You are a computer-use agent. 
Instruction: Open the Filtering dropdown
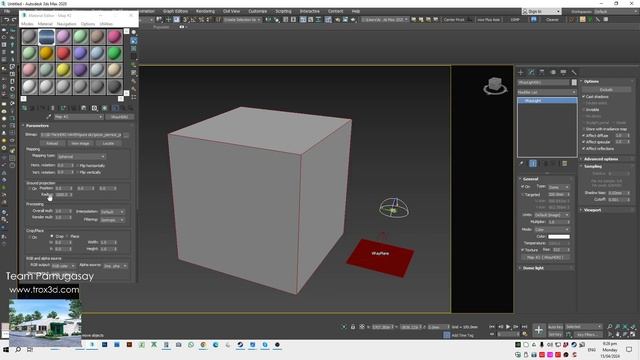pyautogui.click(x=112, y=220)
